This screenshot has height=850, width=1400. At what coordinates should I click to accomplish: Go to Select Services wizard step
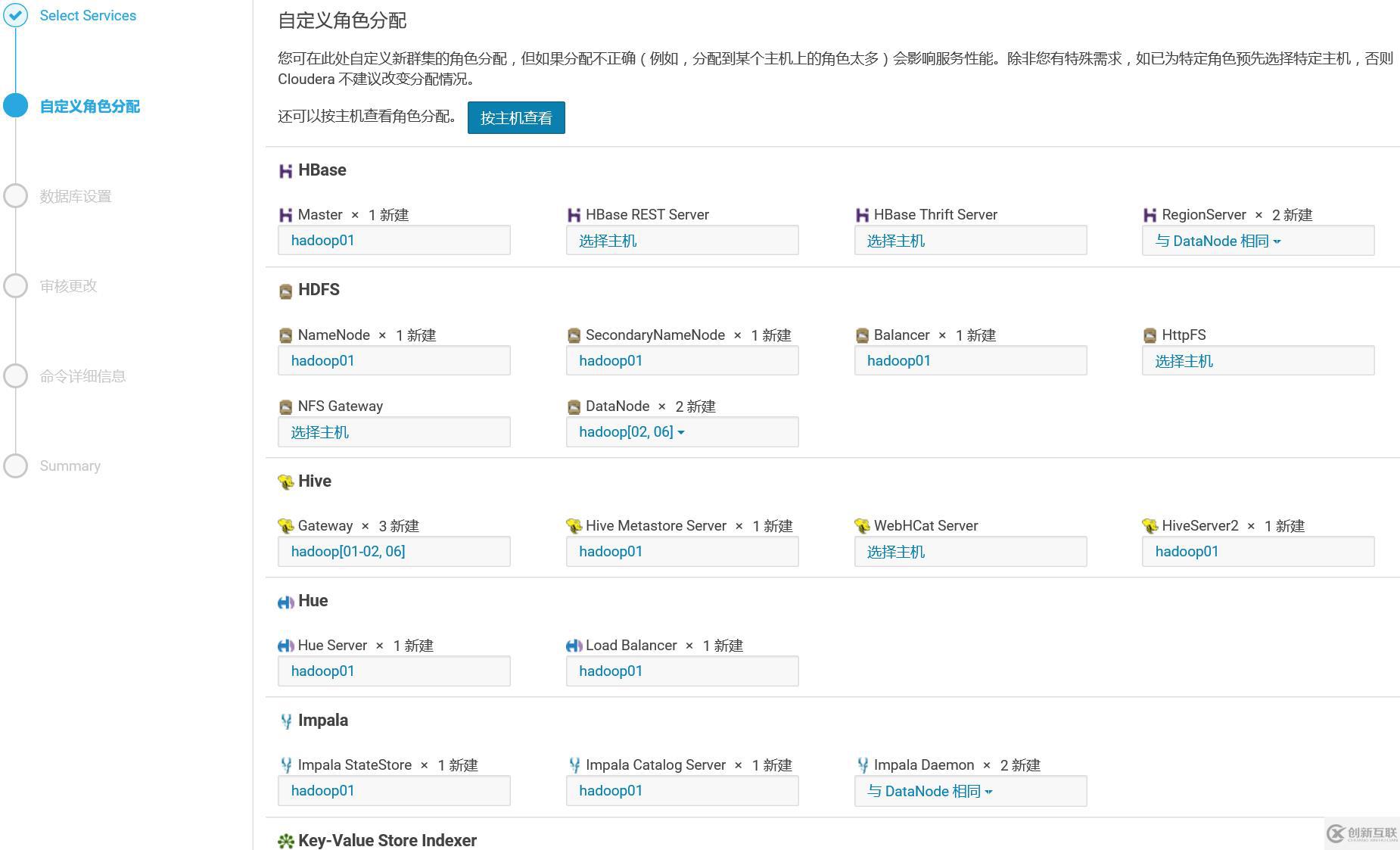[88, 16]
